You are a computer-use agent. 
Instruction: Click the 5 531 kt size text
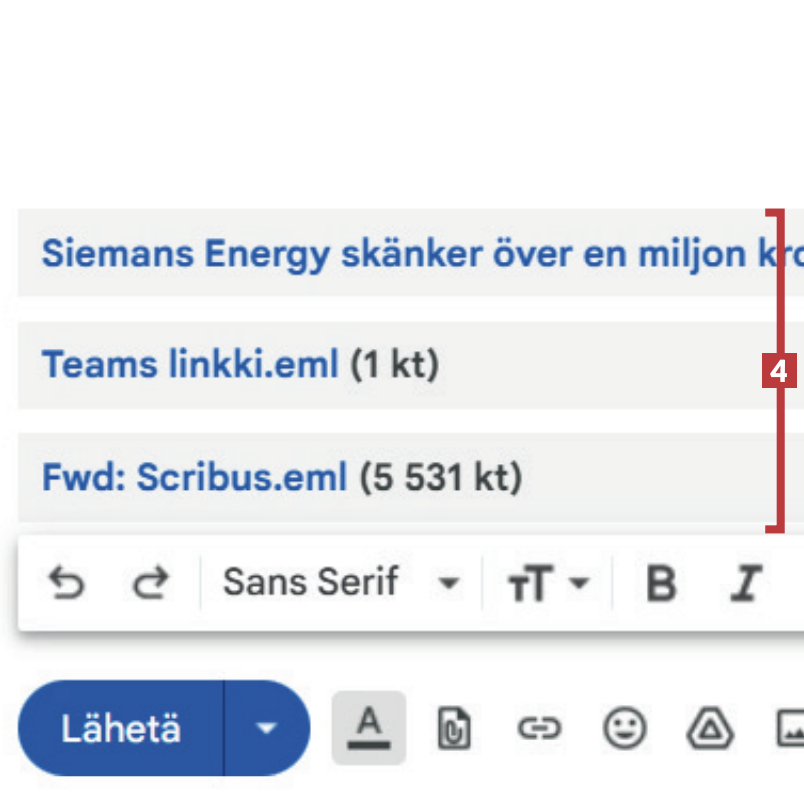[x=441, y=478]
